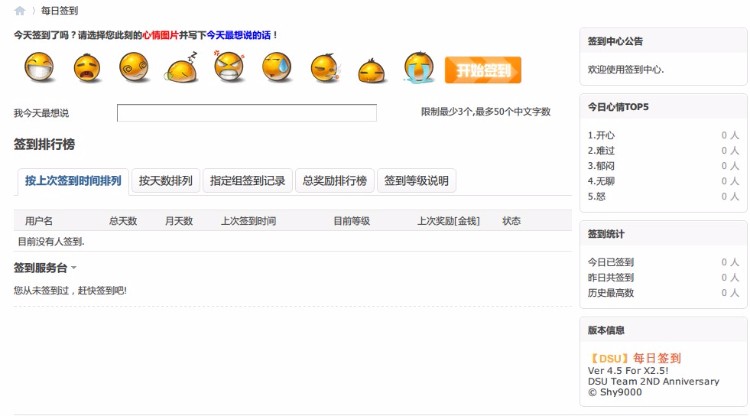Click the red 心情图片 text
The width and height of the screenshot is (750, 416).
tap(160, 35)
